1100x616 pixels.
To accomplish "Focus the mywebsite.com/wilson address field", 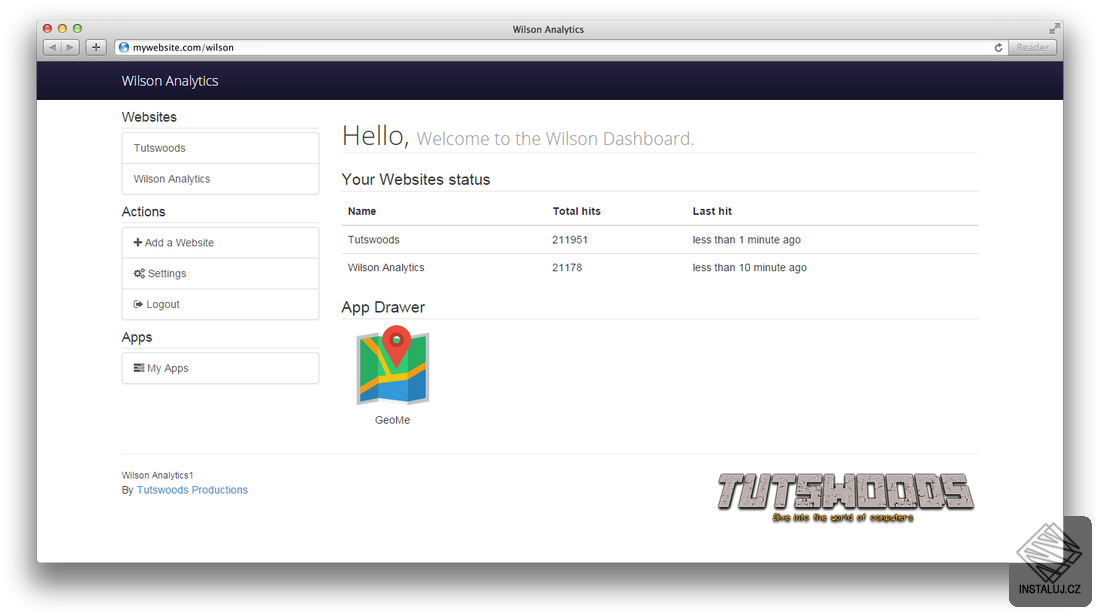I will (561, 47).
